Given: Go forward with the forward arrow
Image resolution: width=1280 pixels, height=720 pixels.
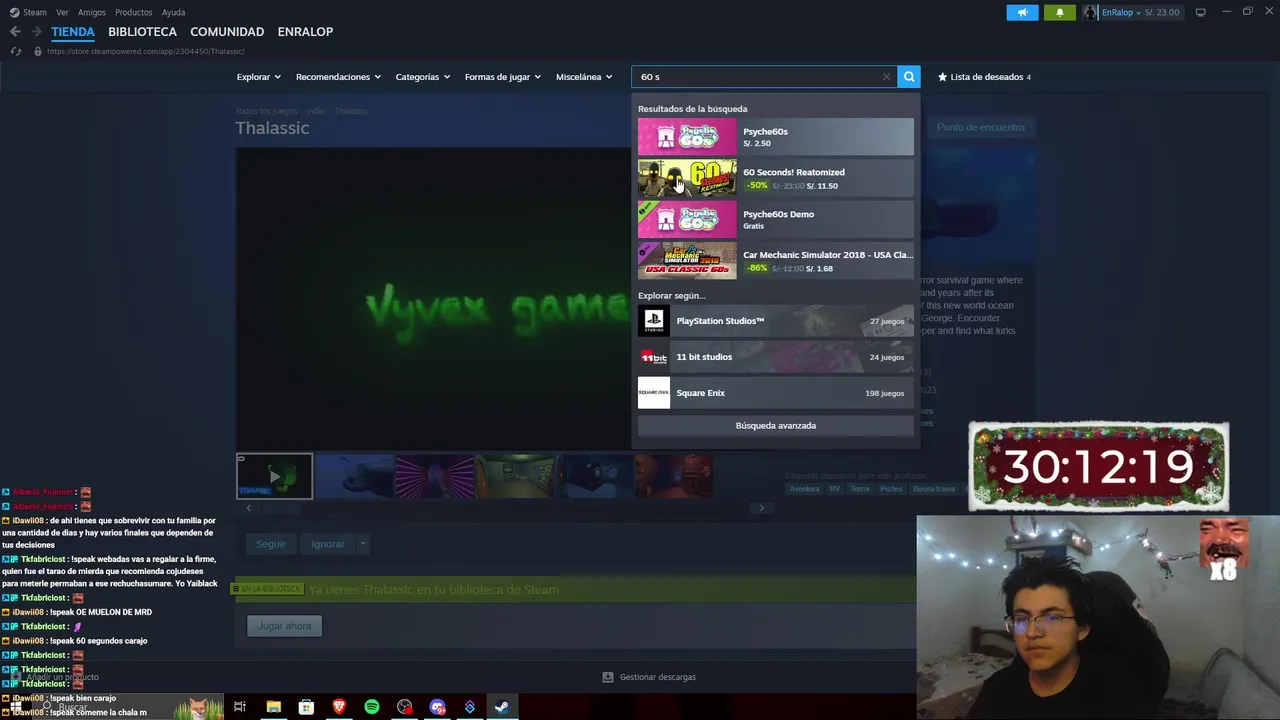Looking at the screenshot, I should point(36,32).
